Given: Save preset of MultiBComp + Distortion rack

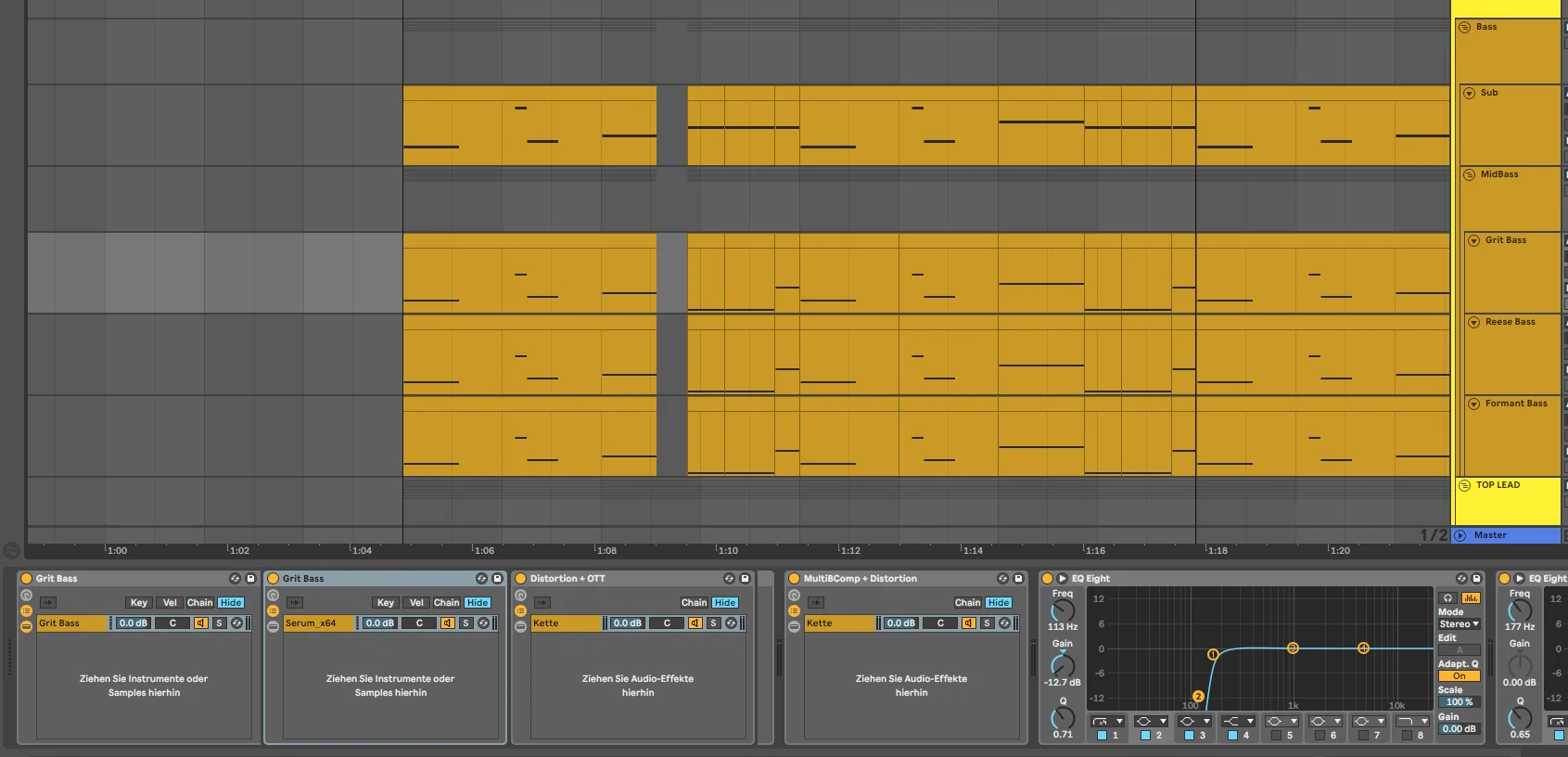Looking at the screenshot, I should 1018,578.
